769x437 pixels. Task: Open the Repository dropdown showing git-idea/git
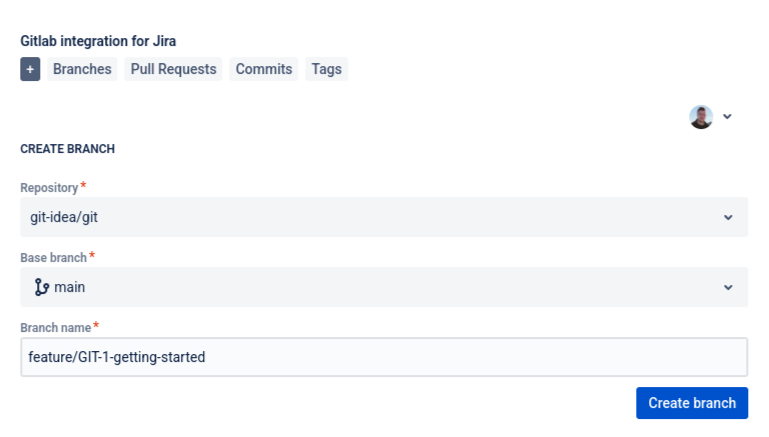pyautogui.click(x=370, y=217)
